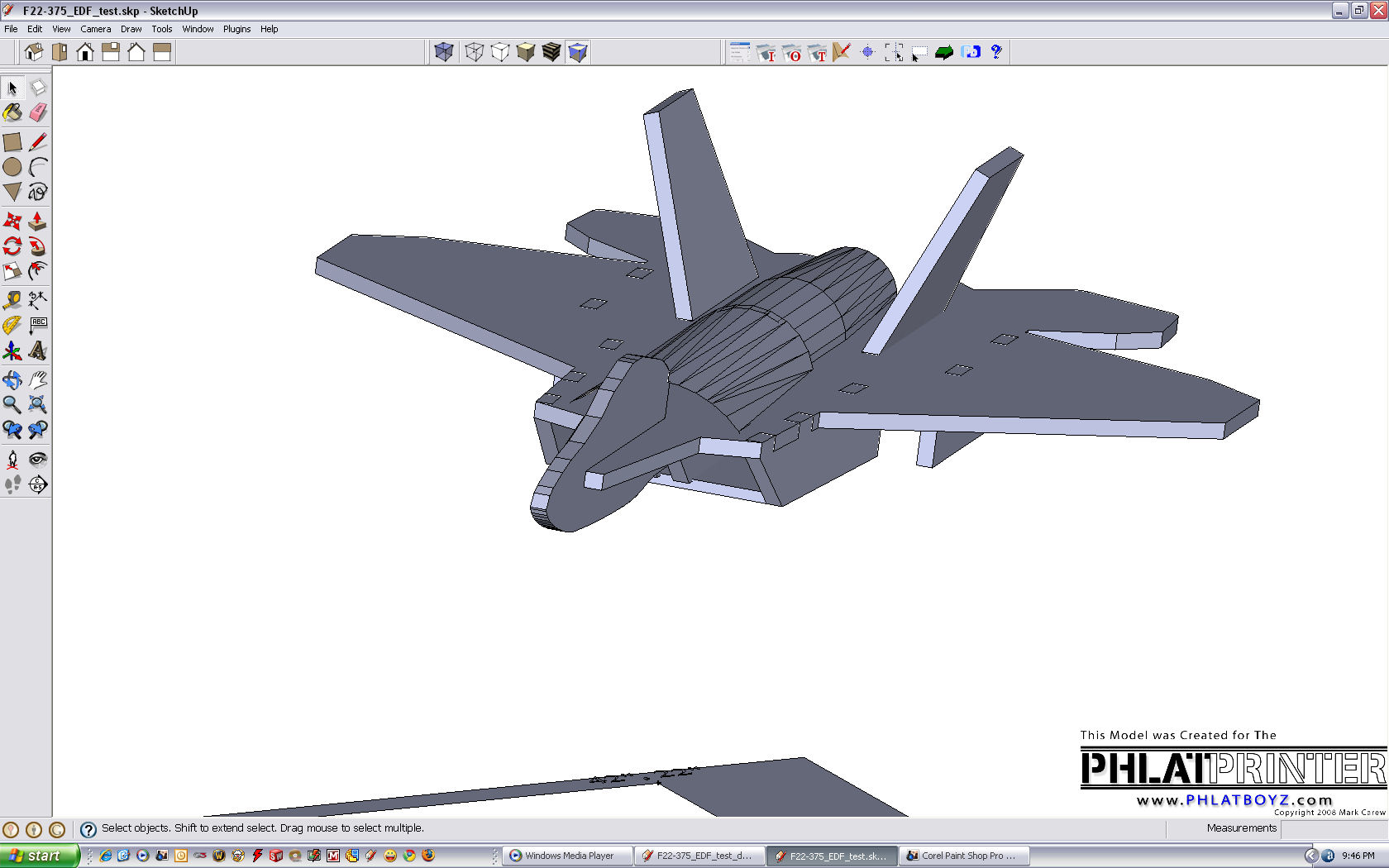Expand the Draw menu
The image size is (1389, 868).
[131, 29]
